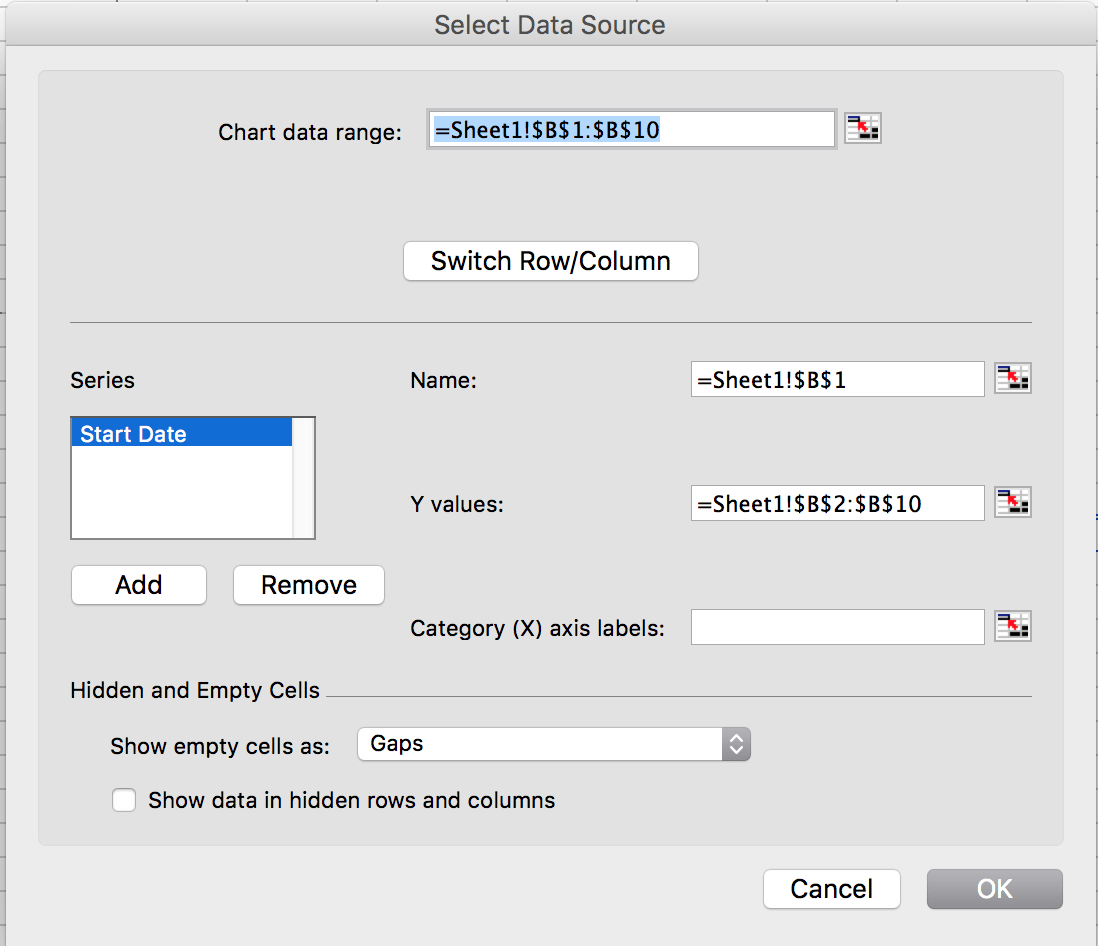The width and height of the screenshot is (1098, 946).
Task: Click range selector icon for Category axis labels
Action: tap(1013, 627)
